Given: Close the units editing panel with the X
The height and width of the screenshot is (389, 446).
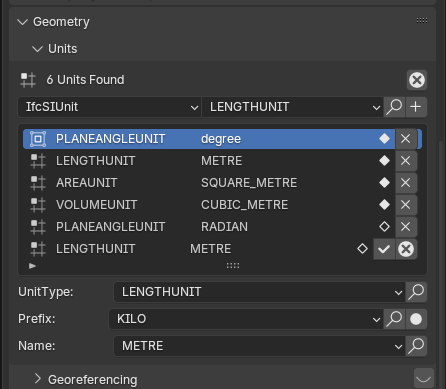Looking at the screenshot, I should [x=417, y=80].
